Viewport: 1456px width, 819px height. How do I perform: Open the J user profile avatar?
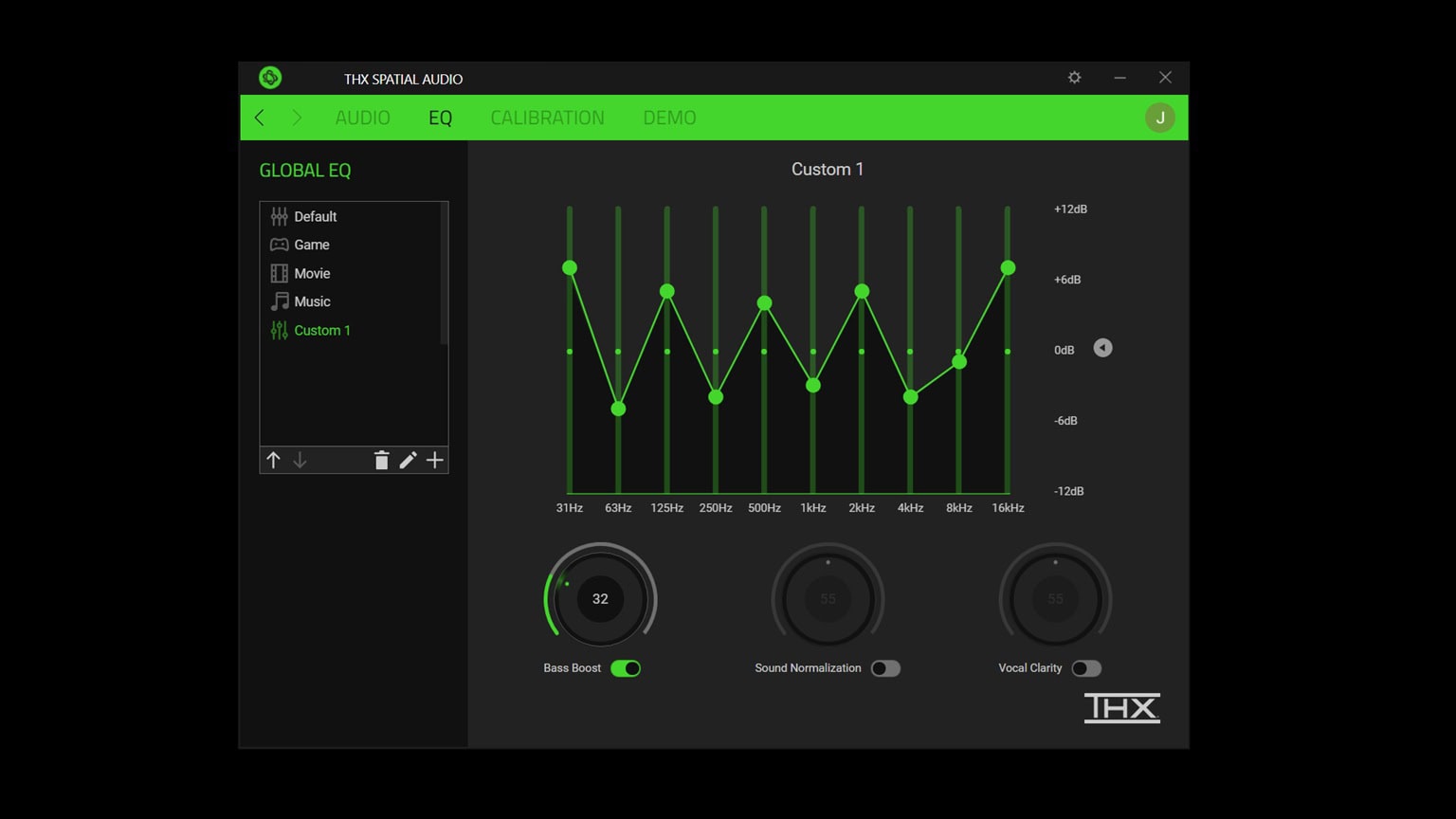[1159, 118]
